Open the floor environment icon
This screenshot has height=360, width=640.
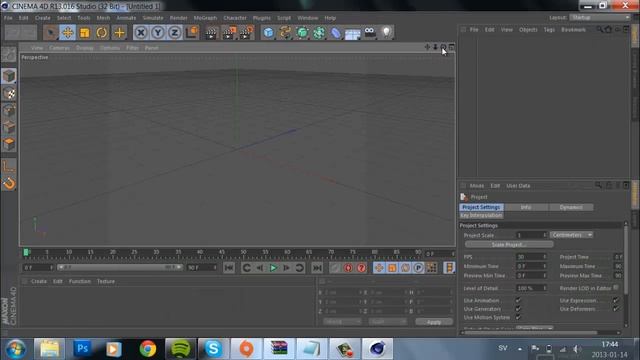tap(353, 32)
